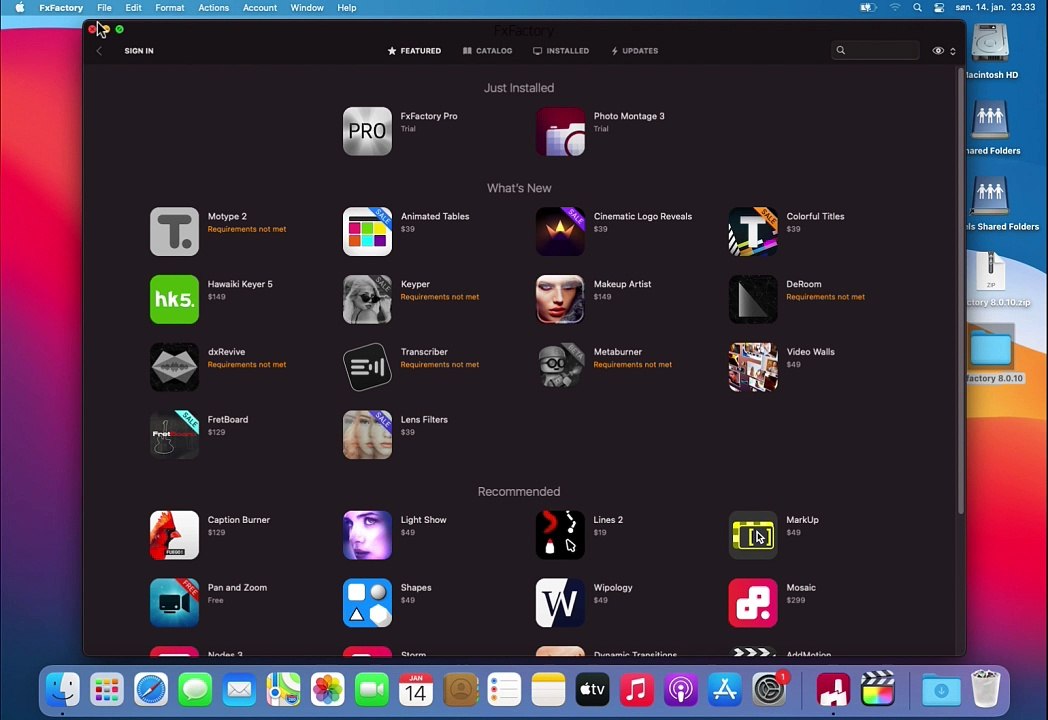
Task: Open FxFactory from the Dock
Action: pos(832,689)
